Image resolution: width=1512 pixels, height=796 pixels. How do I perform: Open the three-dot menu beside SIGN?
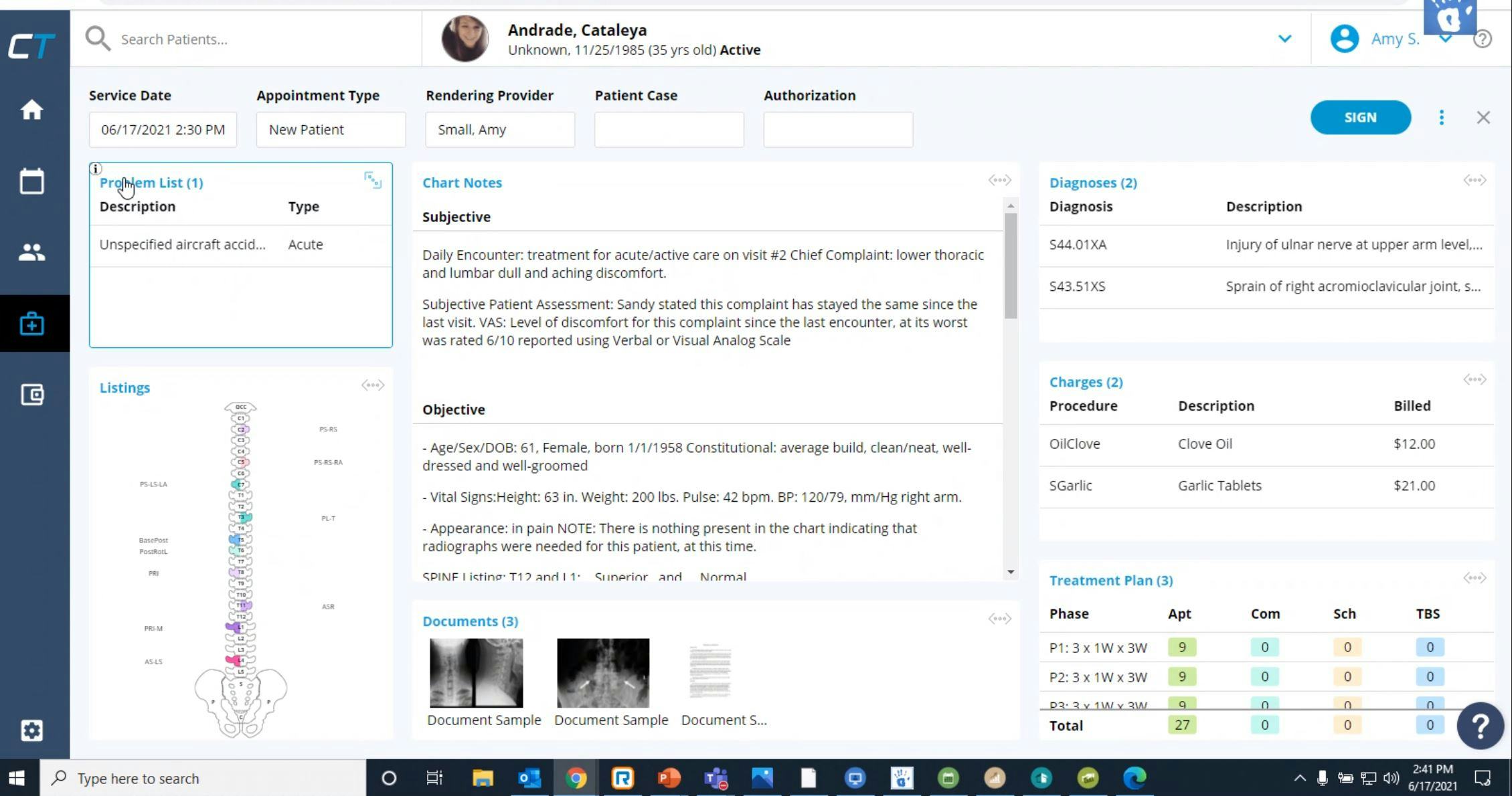[1441, 118]
